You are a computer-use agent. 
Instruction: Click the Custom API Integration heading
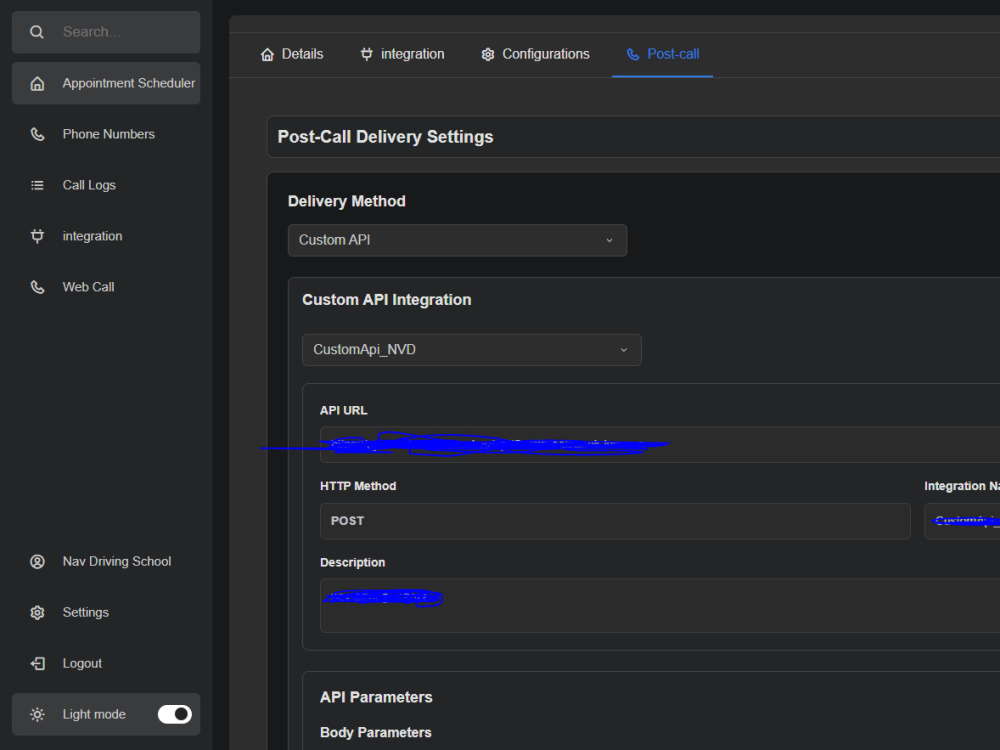pos(386,300)
